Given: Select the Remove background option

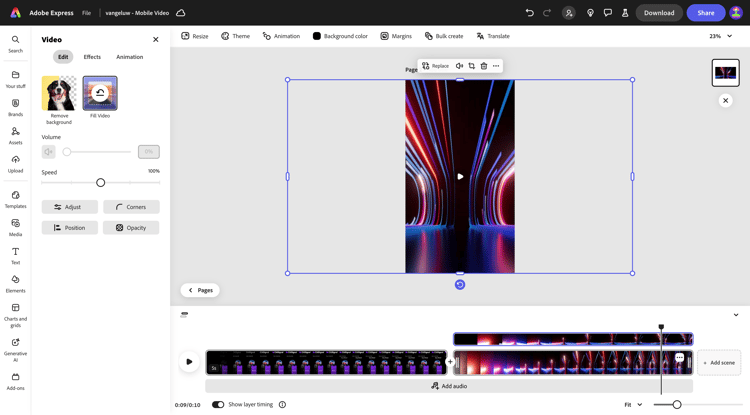Looking at the screenshot, I should pos(59,94).
